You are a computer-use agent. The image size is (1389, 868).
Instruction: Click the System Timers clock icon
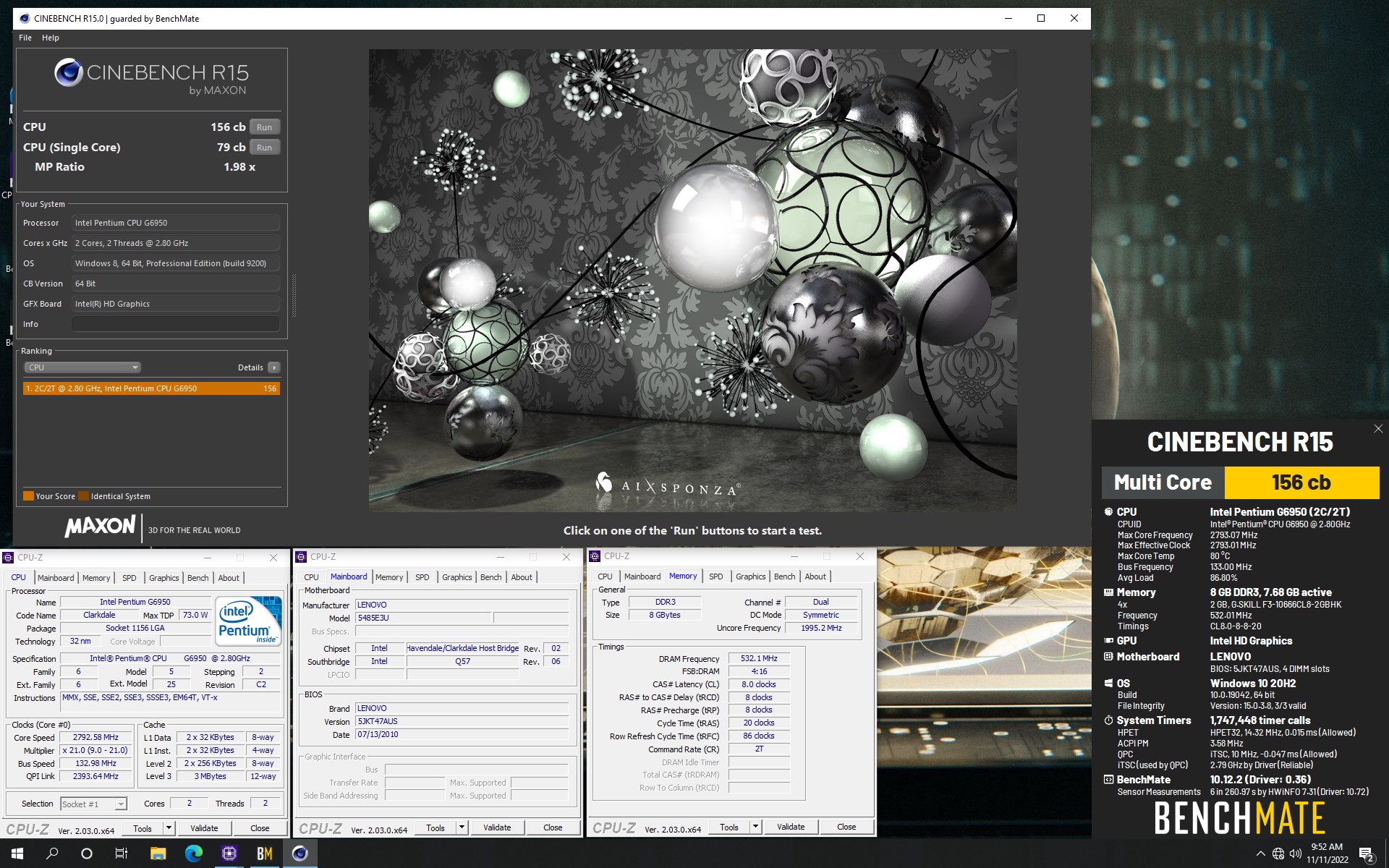1108,720
